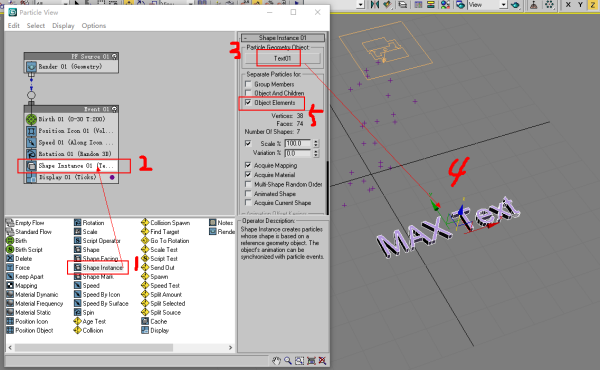Restrict to Y axis button

click(x=580, y=5)
